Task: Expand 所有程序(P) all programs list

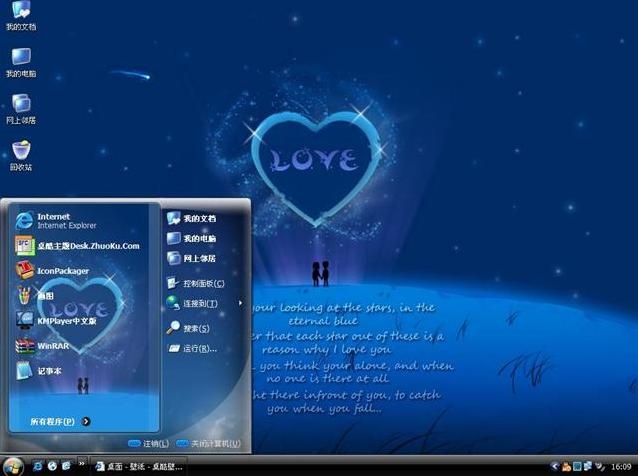Action: 60,421
